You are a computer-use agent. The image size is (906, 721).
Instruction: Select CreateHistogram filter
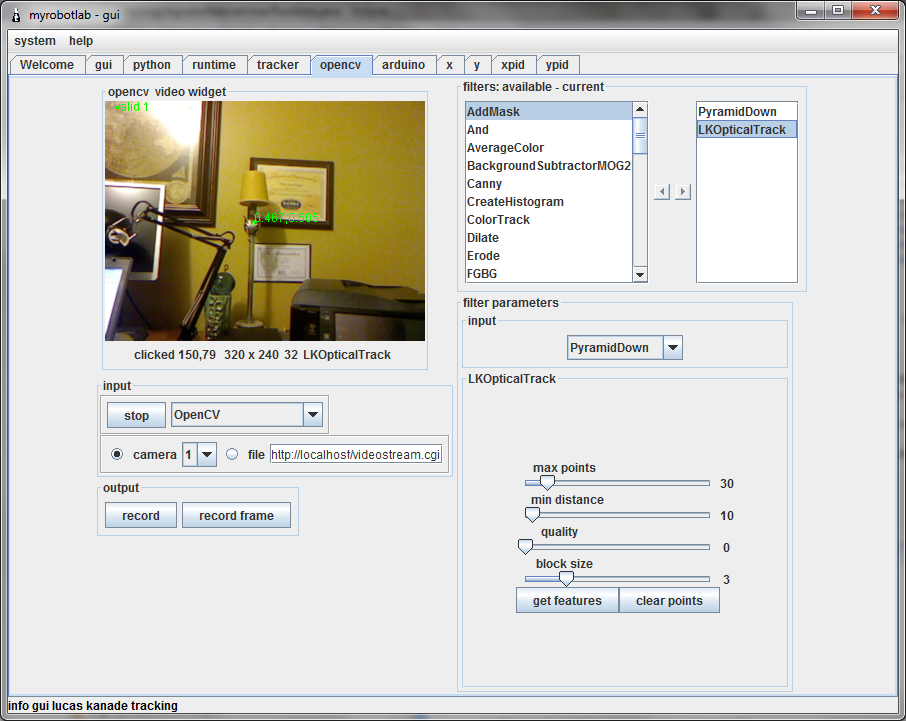point(548,202)
